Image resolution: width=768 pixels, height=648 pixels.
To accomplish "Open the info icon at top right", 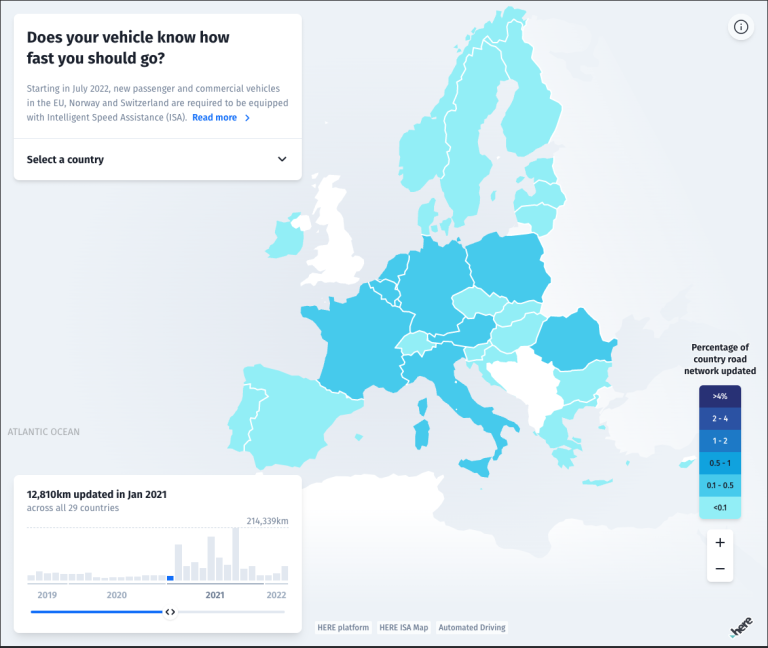I will [741, 27].
